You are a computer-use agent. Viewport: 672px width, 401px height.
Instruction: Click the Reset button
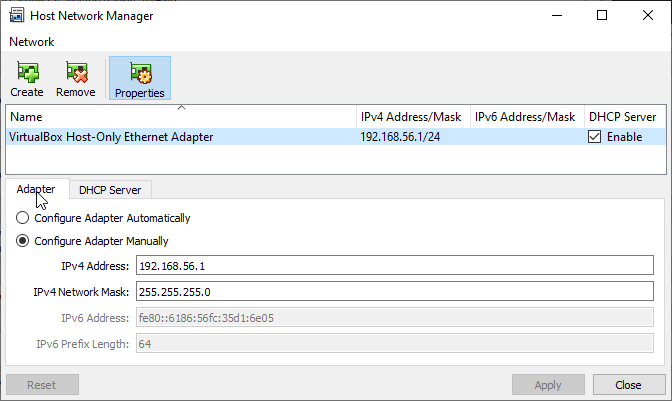[42, 385]
